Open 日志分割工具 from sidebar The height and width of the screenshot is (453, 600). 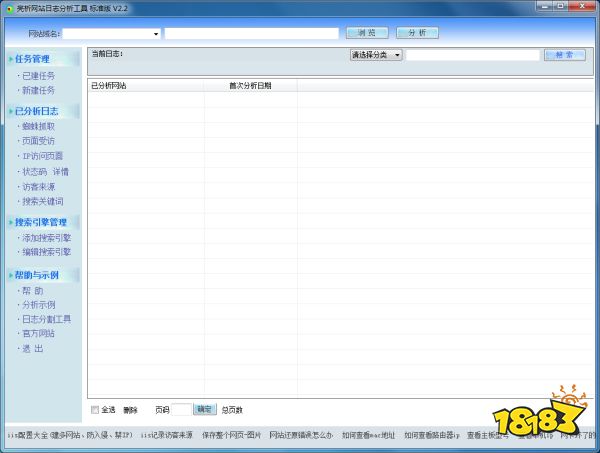46,319
